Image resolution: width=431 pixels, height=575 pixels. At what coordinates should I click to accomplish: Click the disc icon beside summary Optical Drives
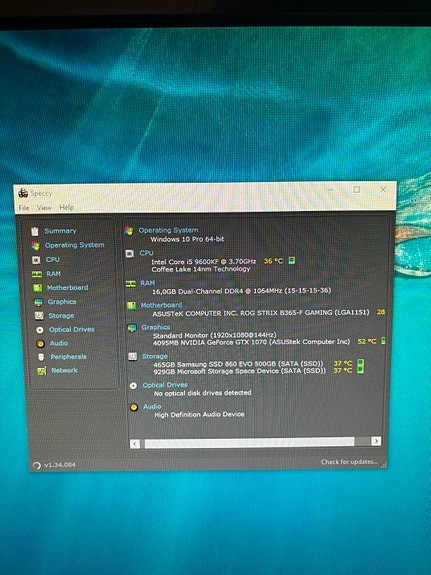click(x=133, y=385)
